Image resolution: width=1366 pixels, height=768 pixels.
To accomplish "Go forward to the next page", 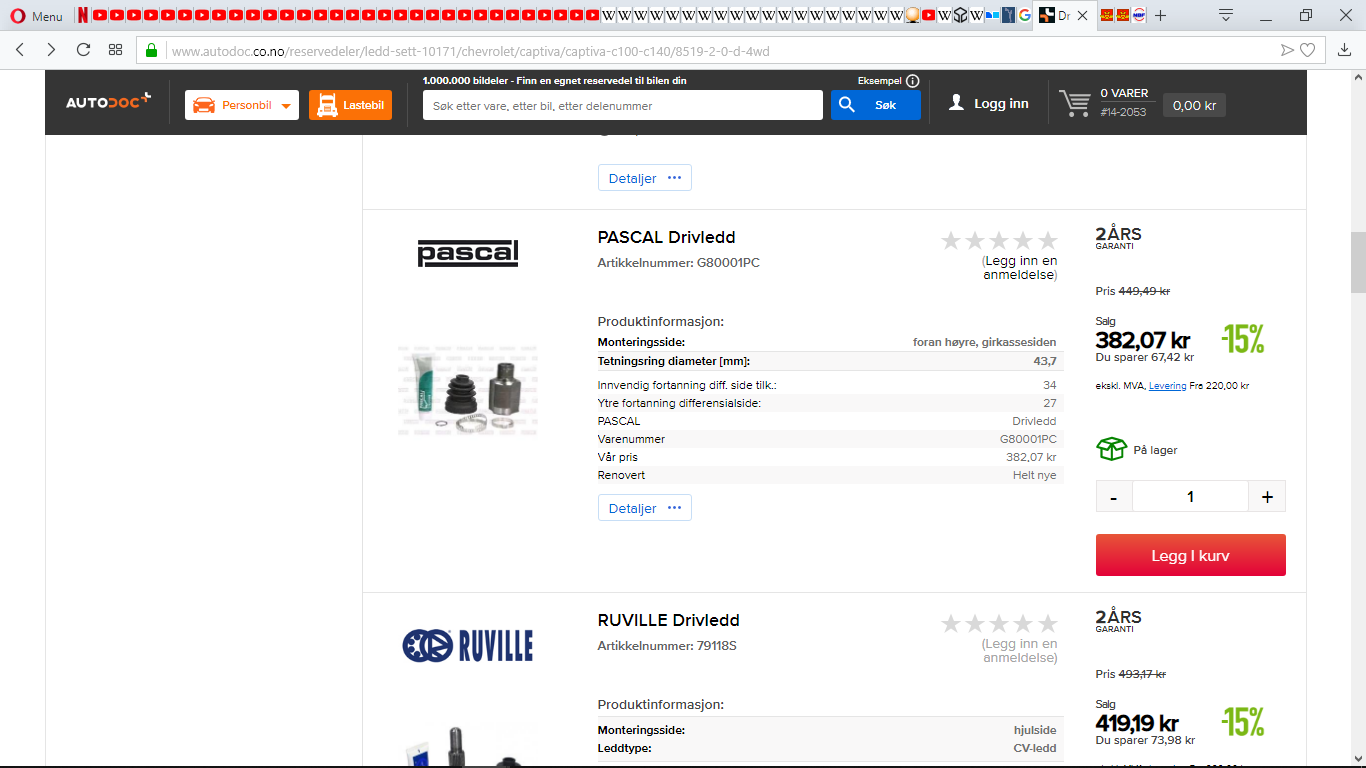I will point(51,50).
